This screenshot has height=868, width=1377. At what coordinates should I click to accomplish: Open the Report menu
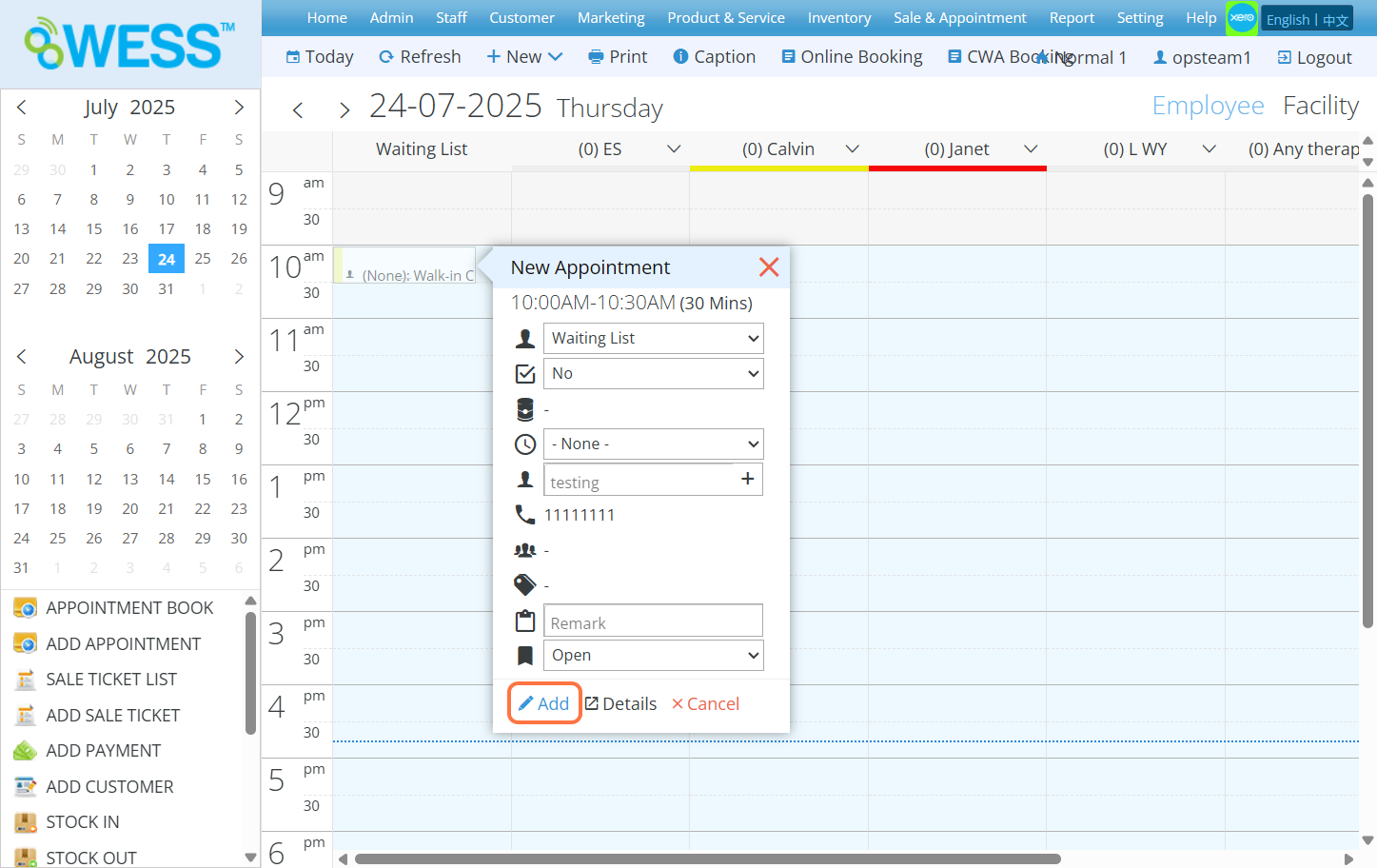tap(1072, 18)
